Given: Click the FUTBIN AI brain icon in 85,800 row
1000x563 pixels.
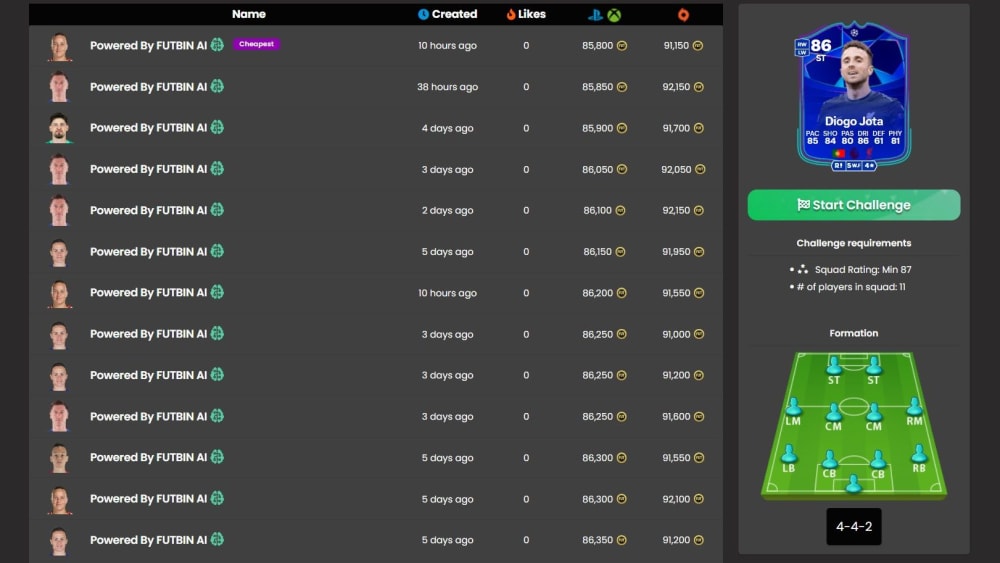Looking at the screenshot, I should (x=217, y=45).
